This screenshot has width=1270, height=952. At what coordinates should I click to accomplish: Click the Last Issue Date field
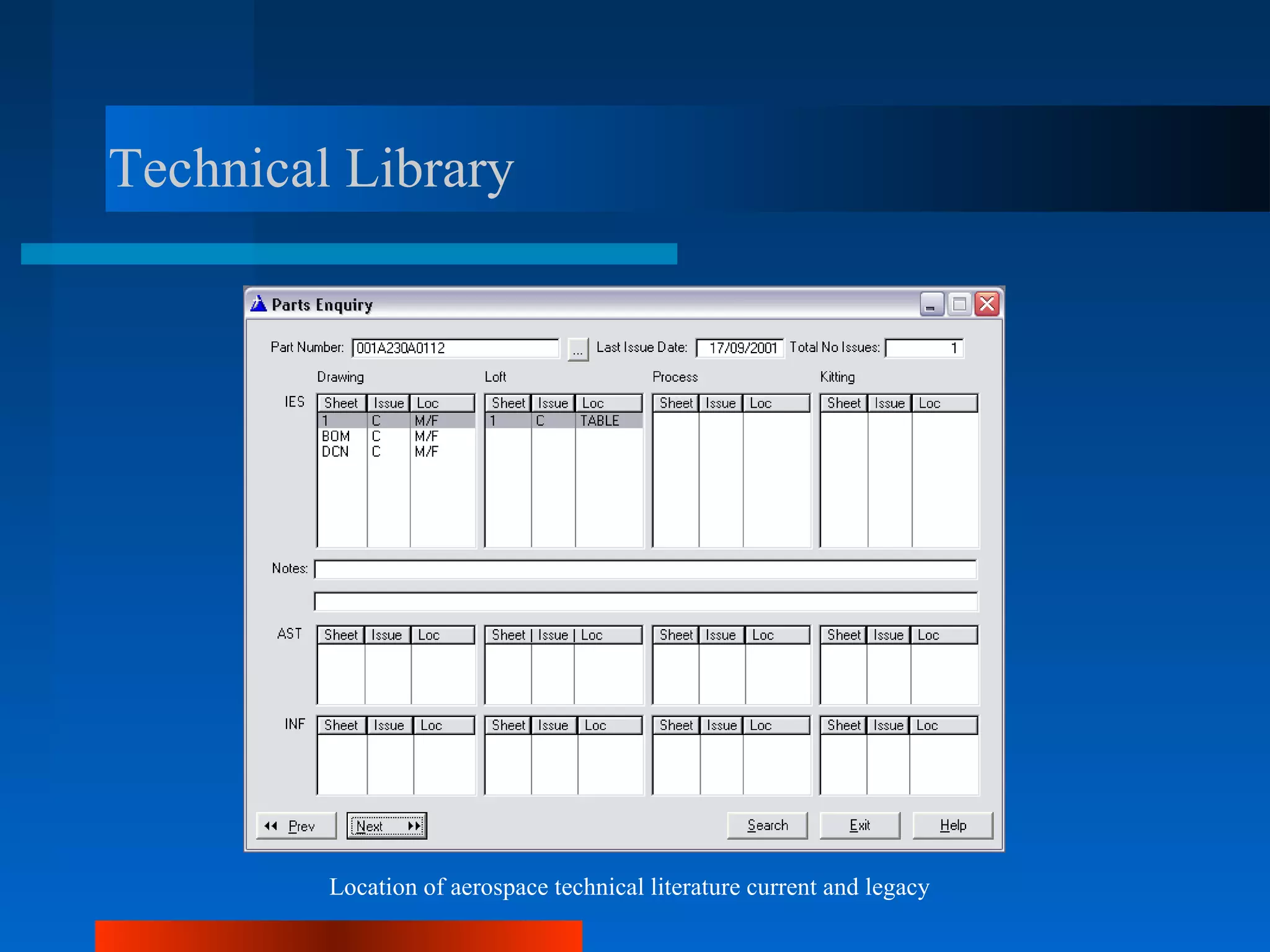click(x=740, y=348)
